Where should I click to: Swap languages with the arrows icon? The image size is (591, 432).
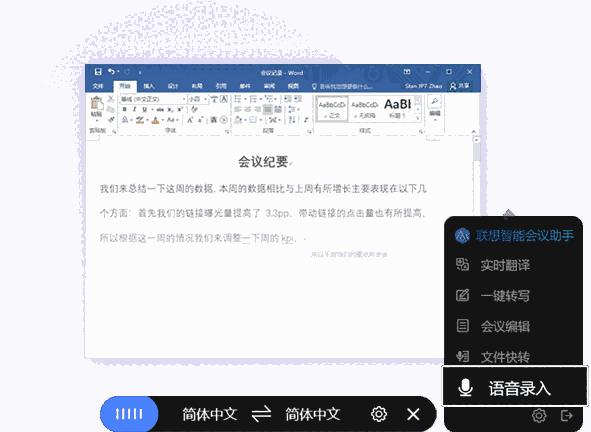coord(262,414)
